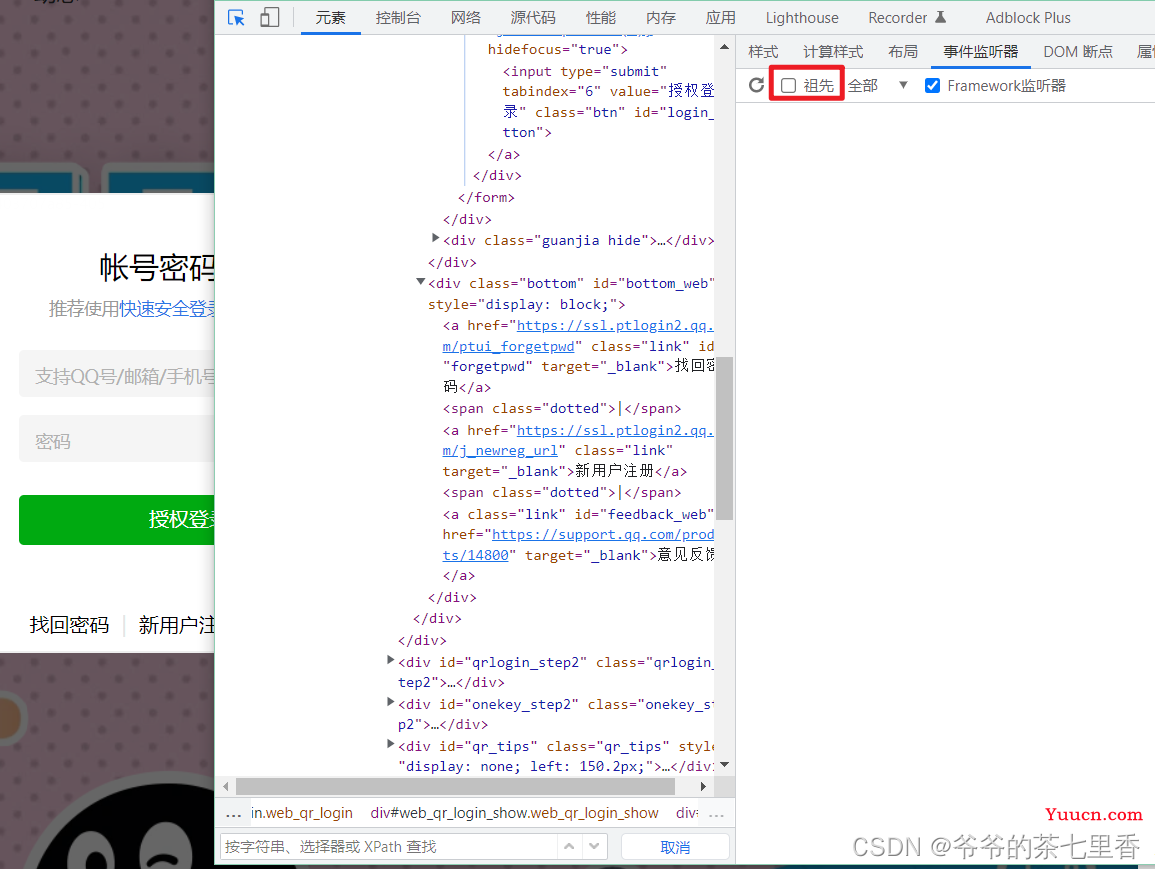Click the 密码 password input field

coord(116,439)
